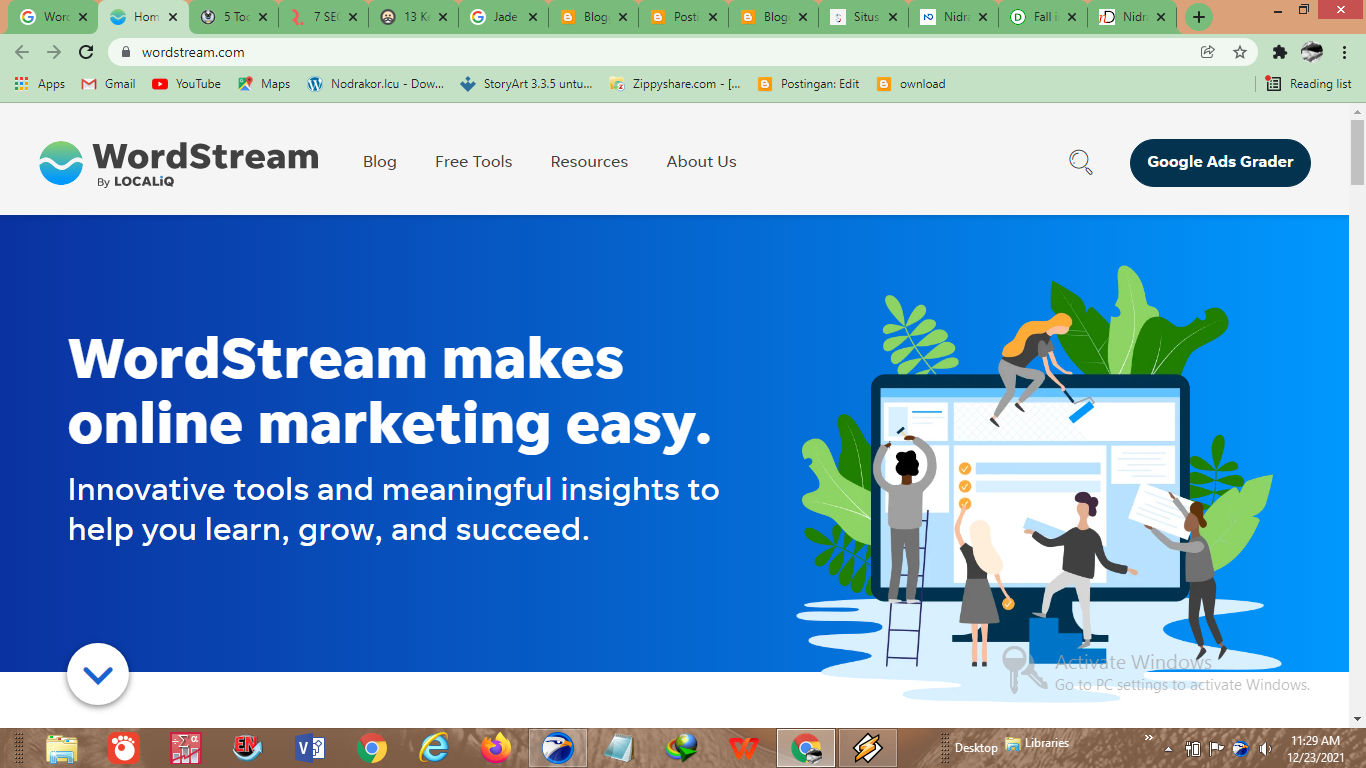The image size is (1366, 768).
Task: Click the volume speaker tray icon
Action: pyautogui.click(x=1265, y=748)
